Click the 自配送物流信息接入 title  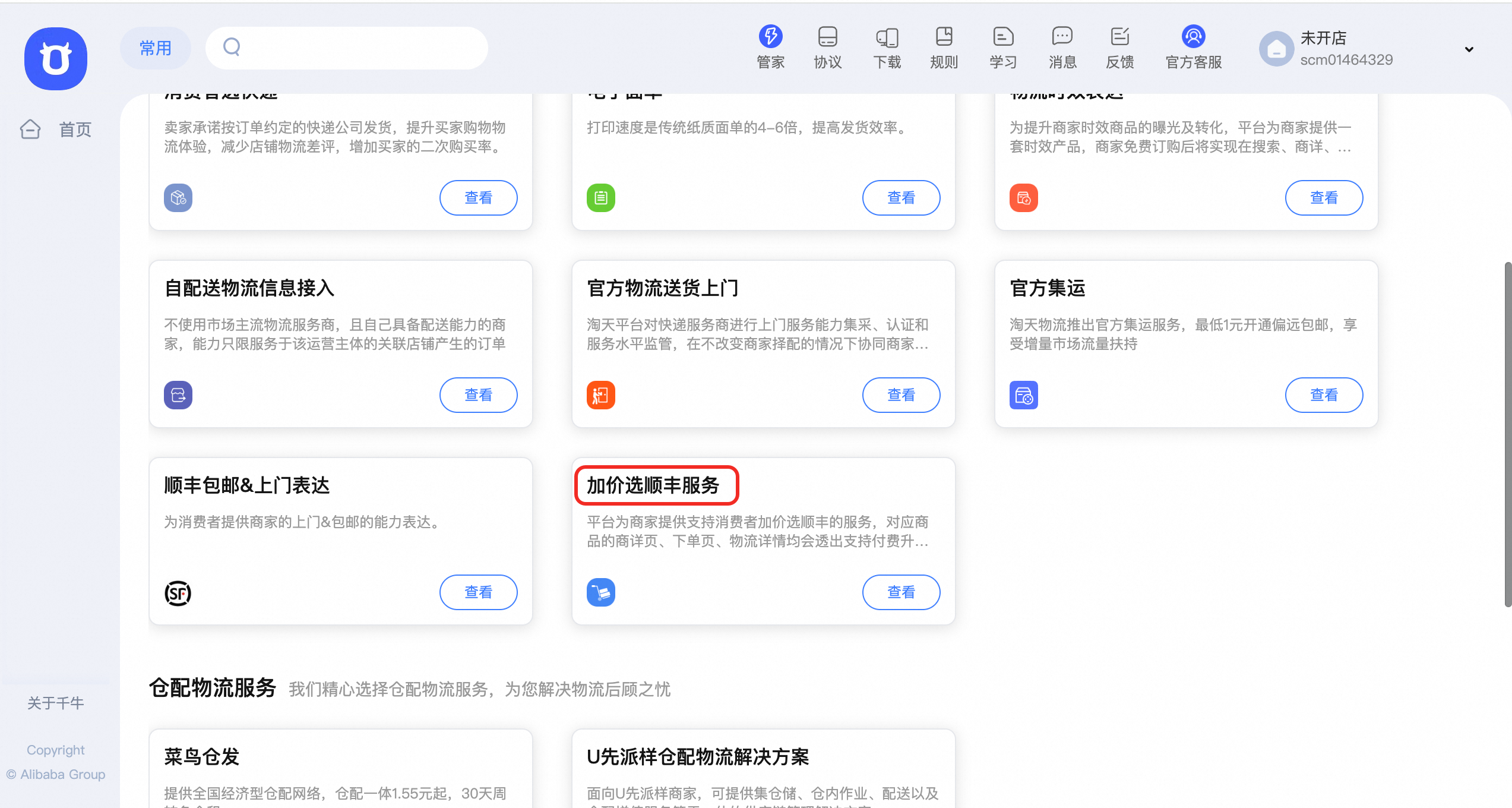(x=249, y=288)
